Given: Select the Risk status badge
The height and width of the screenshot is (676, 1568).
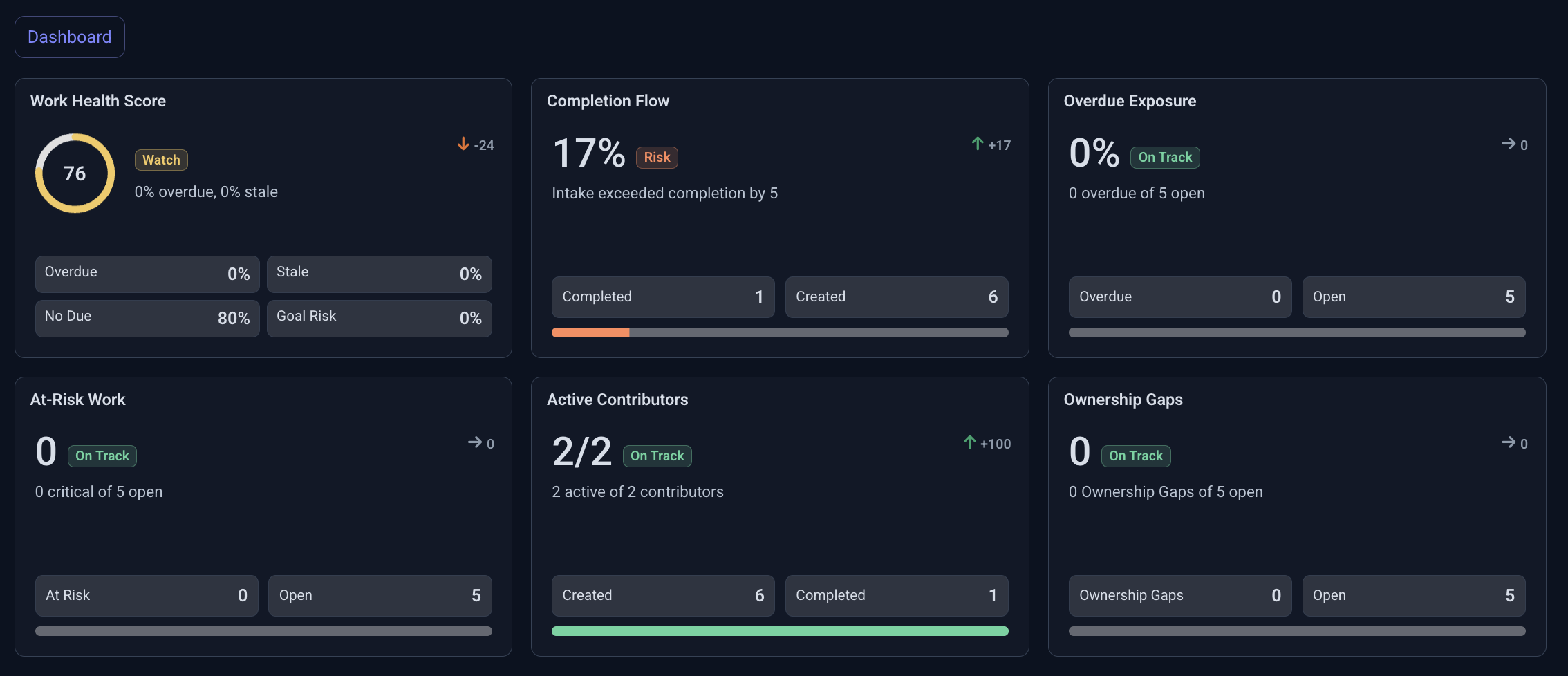Looking at the screenshot, I should (x=657, y=157).
